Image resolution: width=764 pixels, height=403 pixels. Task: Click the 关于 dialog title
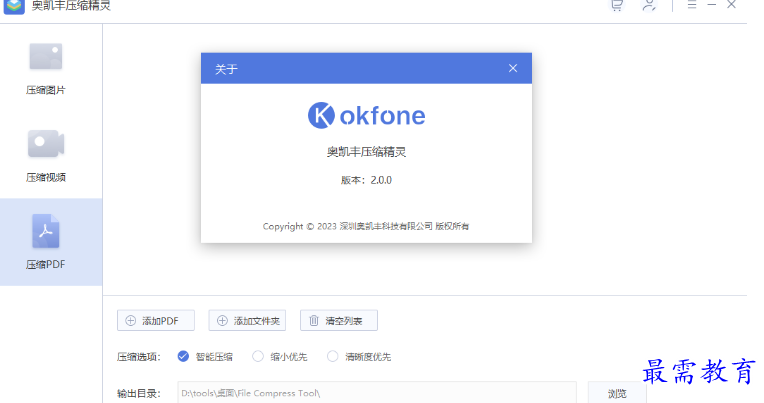click(226, 69)
